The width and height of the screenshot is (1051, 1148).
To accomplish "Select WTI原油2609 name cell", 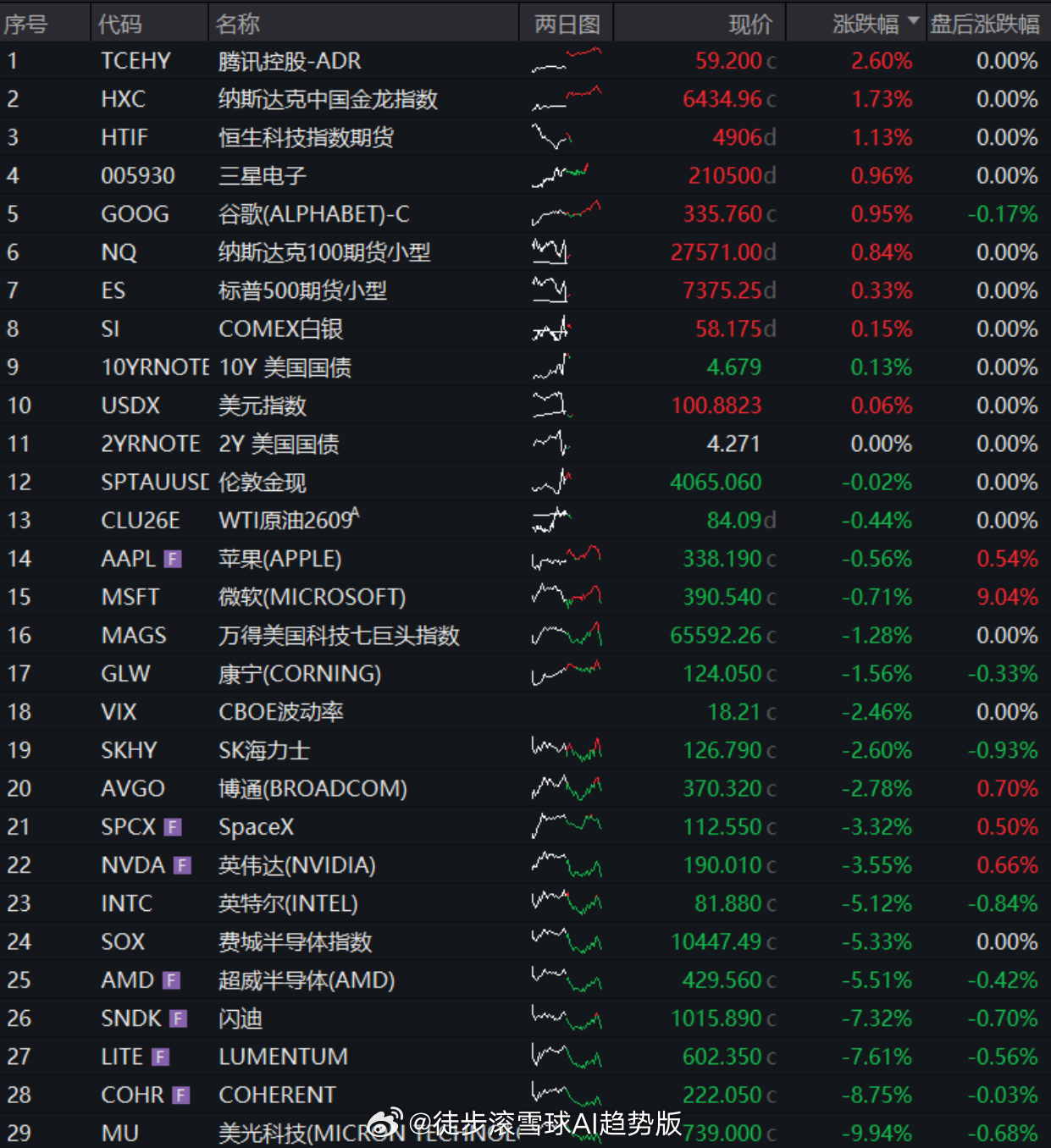I will (289, 520).
